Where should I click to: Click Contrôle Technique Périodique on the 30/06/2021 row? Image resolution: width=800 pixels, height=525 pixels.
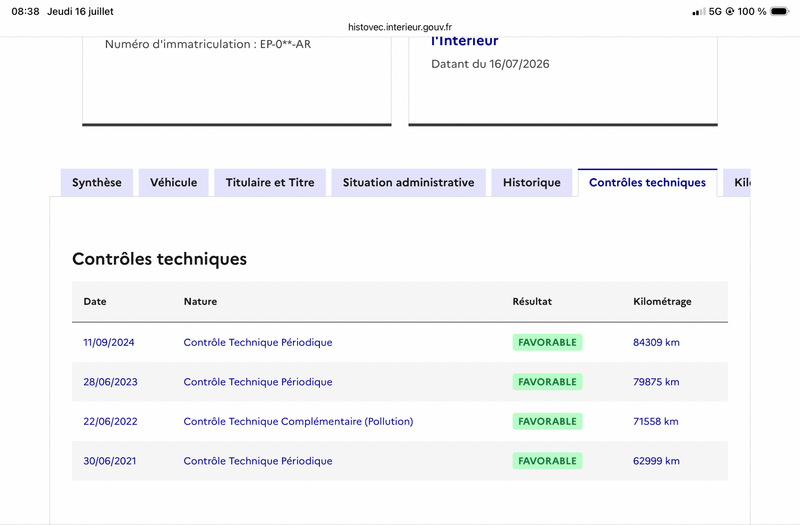pos(258,461)
